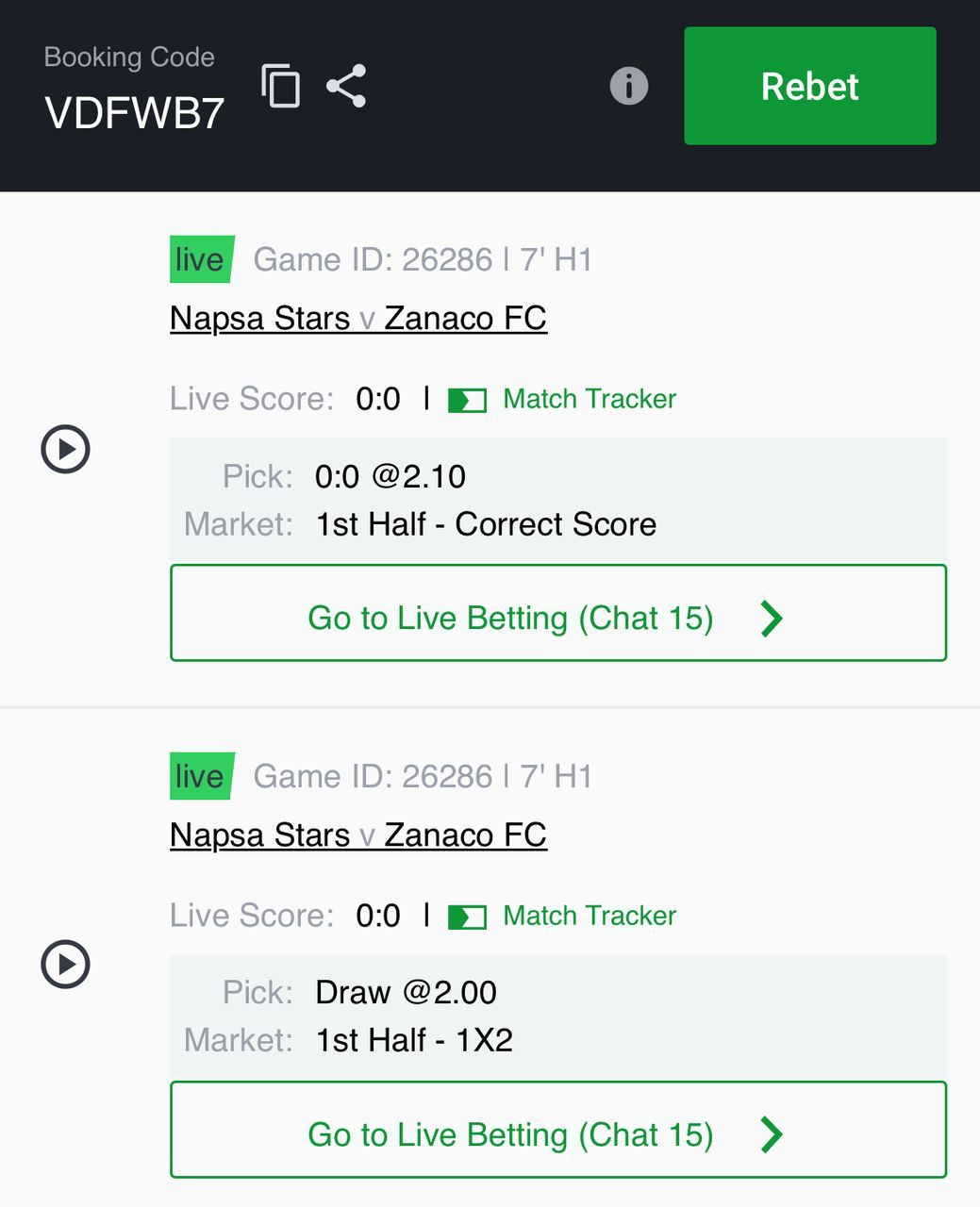Share the booking code

346,86
